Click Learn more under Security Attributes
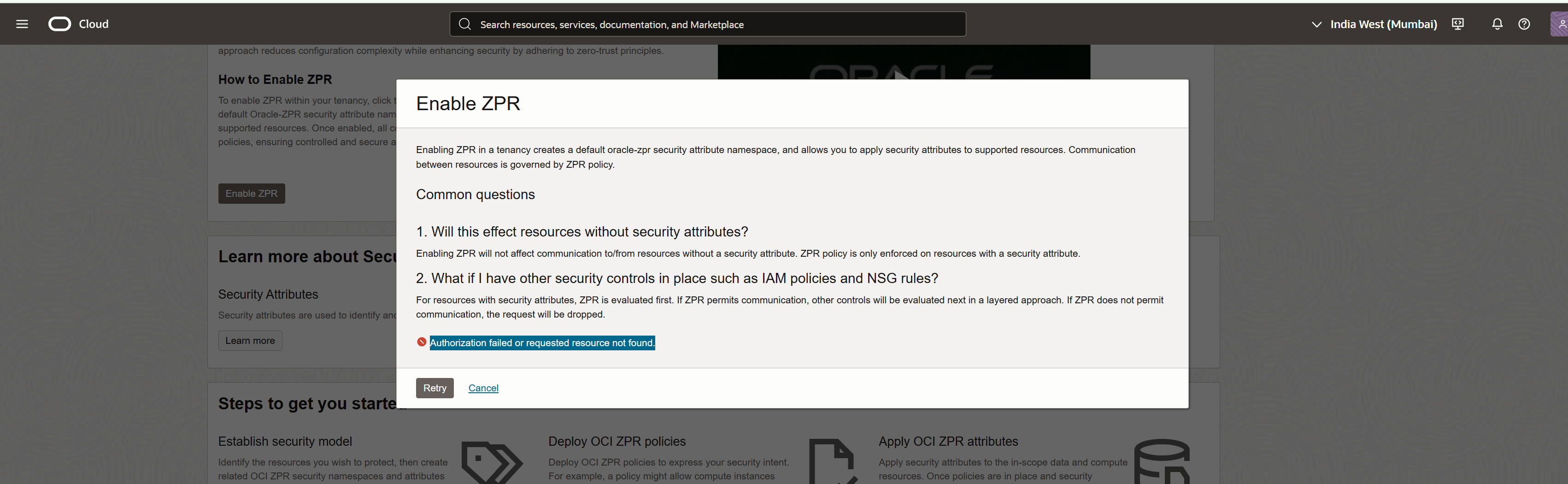The height and width of the screenshot is (484, 1568). point(250,341)
